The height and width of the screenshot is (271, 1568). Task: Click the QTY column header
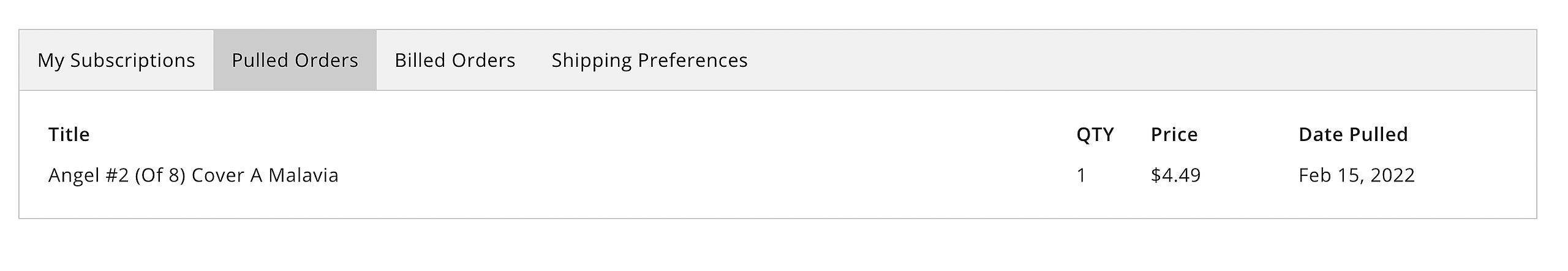pyautogui.click(x=1095, y=134)
